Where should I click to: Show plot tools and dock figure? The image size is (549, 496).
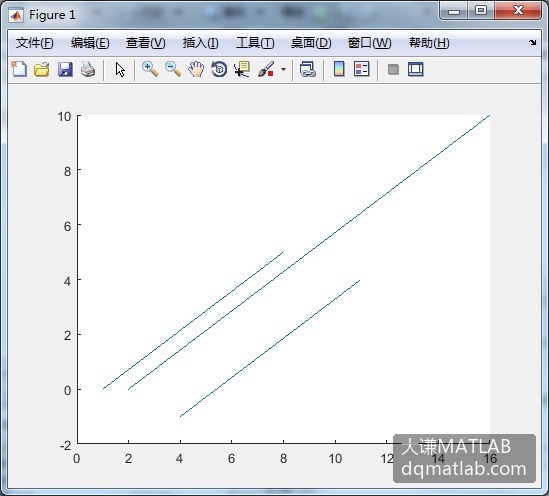click(416, 69)
